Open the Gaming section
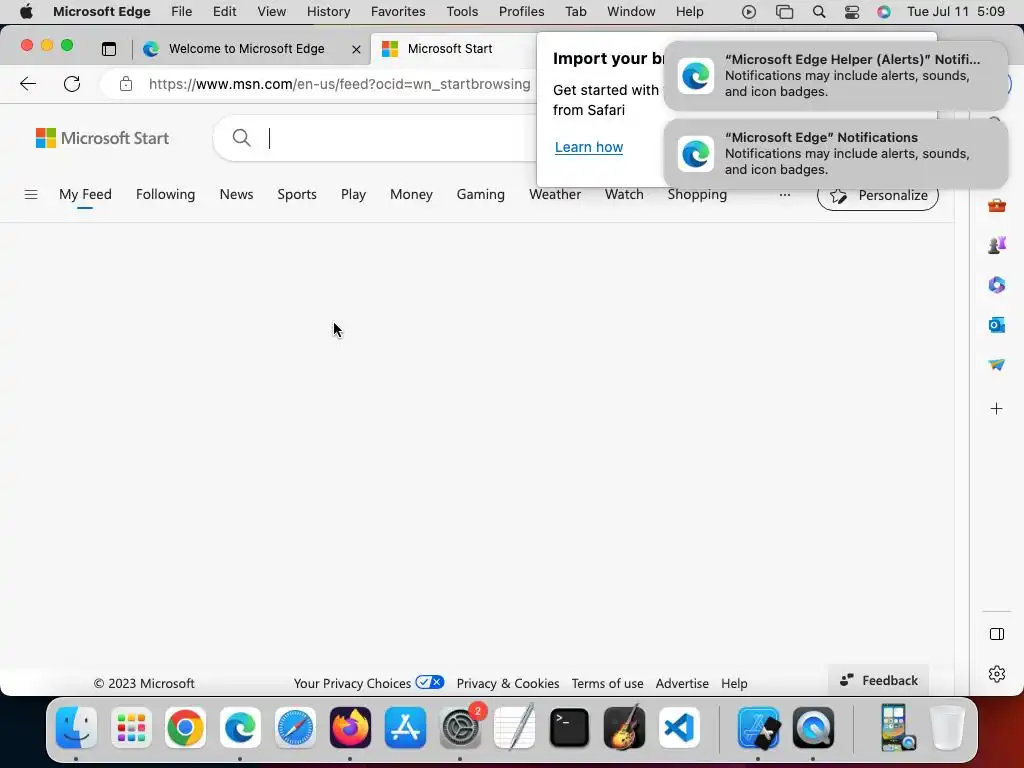Screen dimensions: 1024x768 (x=481, y=195)
